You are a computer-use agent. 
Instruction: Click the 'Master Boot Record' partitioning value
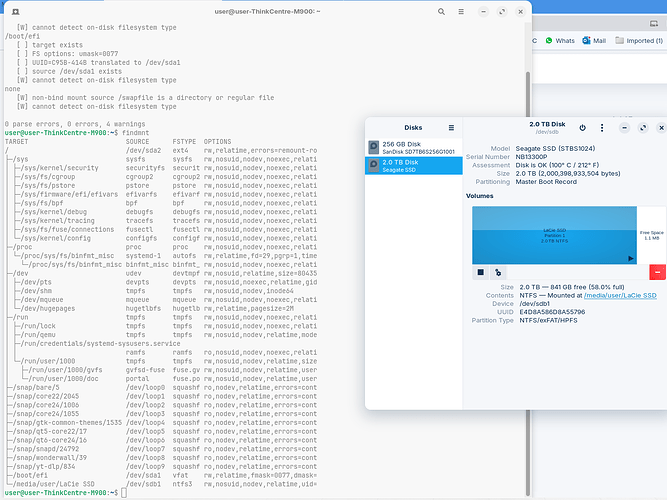click(546, 182)
